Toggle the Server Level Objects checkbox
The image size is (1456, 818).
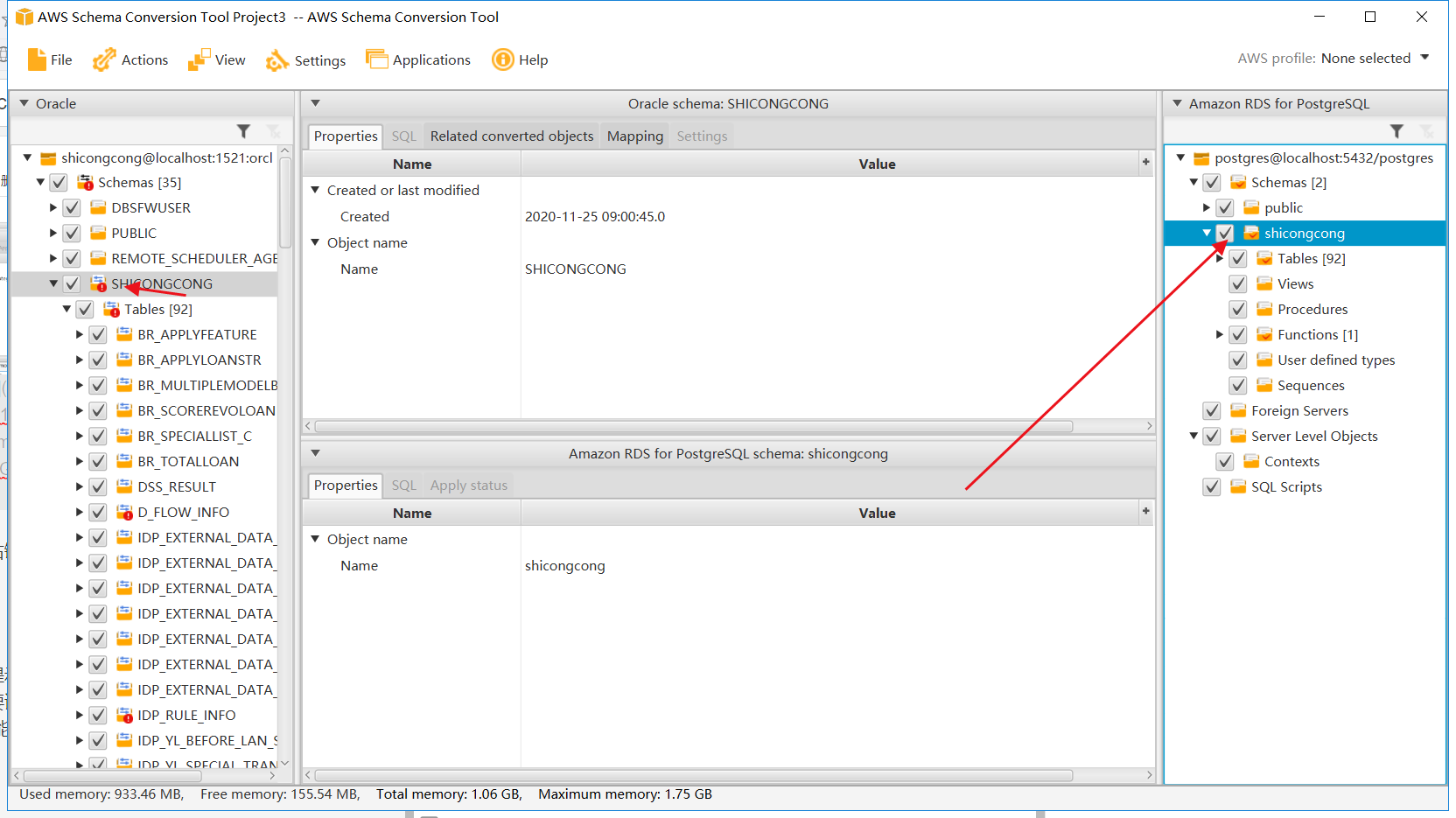(x=1212, y=437)
